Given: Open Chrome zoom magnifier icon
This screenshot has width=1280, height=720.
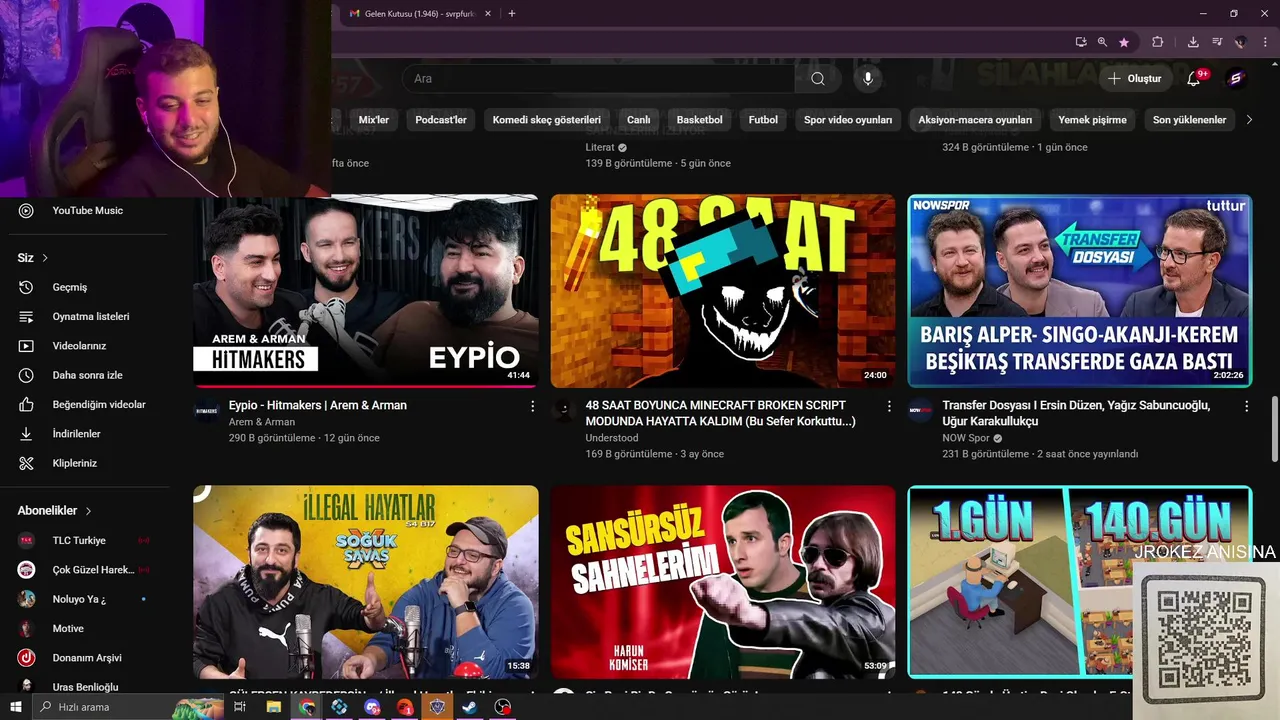Looking at the screenshot, I should (x=1102, y=42).
